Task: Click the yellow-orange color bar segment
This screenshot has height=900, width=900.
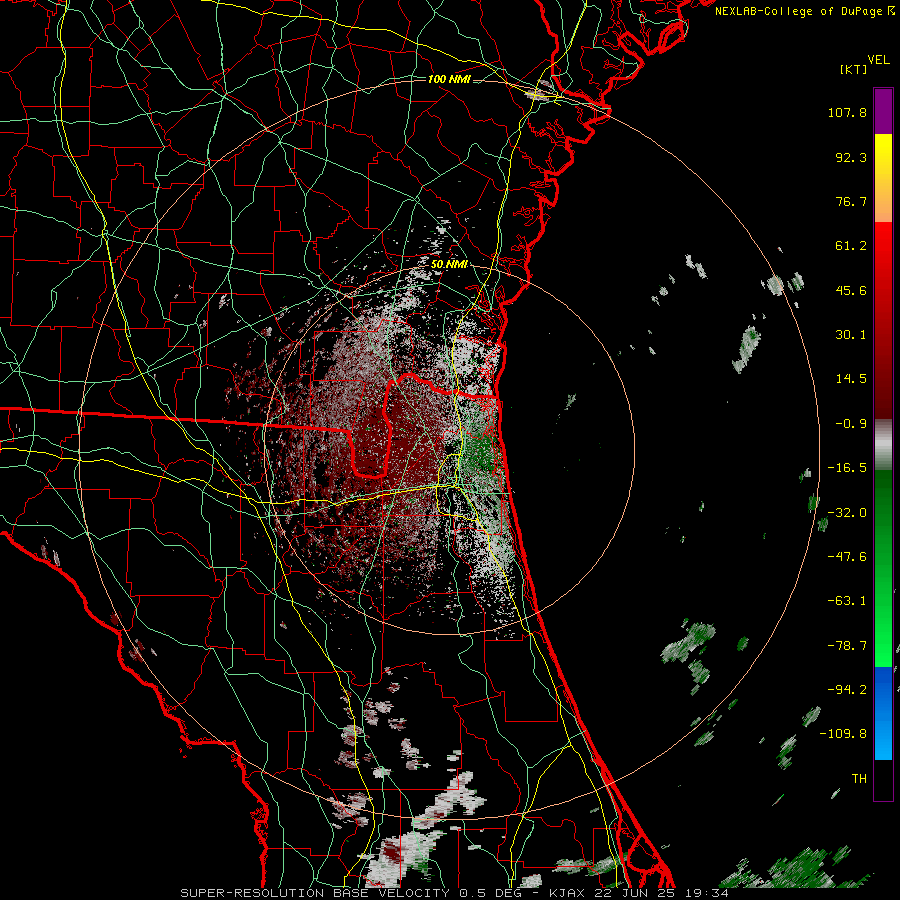Action: point(883,178)
